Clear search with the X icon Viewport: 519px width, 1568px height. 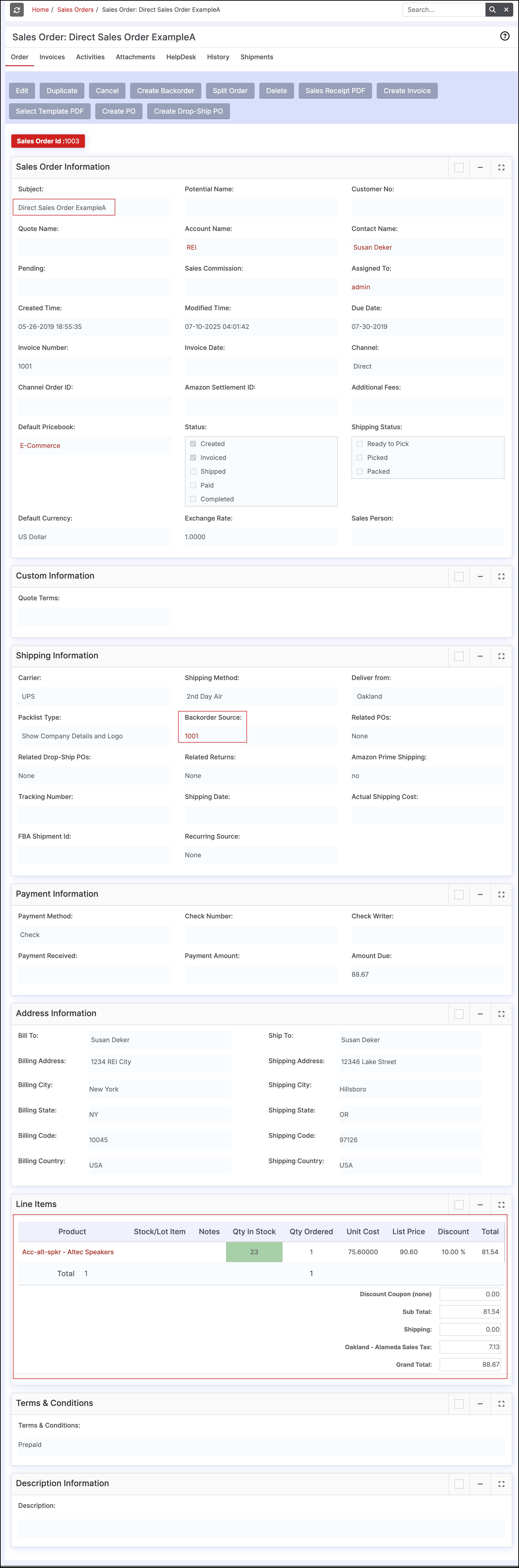(506, 10)
